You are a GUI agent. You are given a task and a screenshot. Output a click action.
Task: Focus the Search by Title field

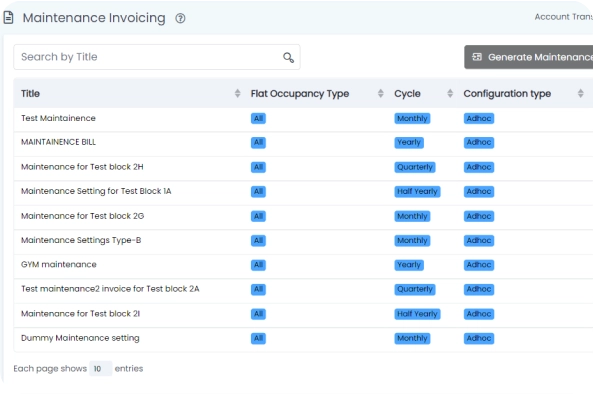coord(157,57)
